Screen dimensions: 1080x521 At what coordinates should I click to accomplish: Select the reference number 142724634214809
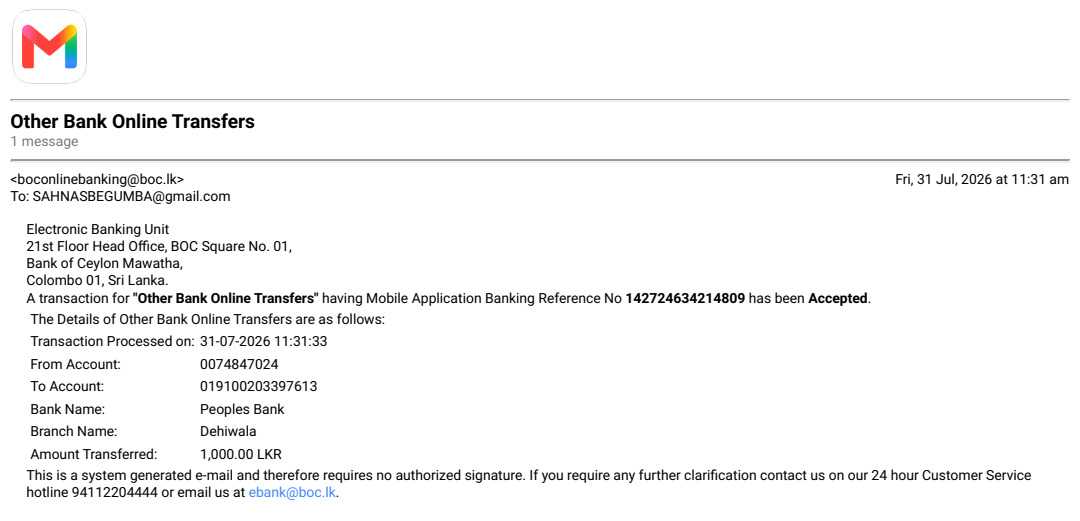tap(685, 299)
